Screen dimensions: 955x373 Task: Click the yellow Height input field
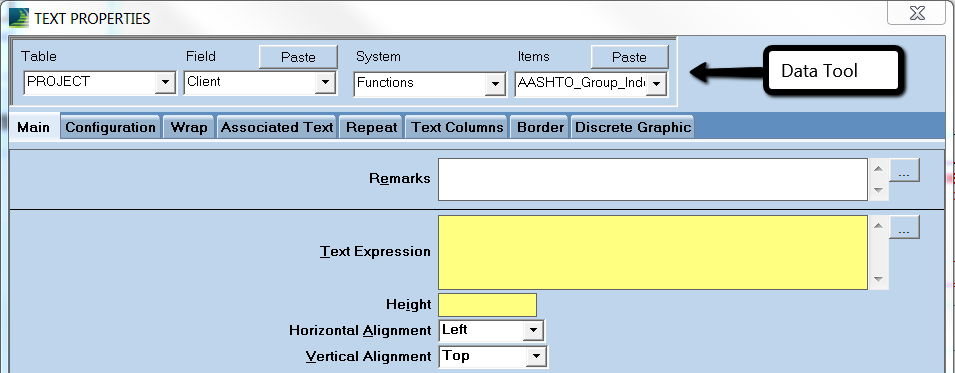click(x=487, y=305)
